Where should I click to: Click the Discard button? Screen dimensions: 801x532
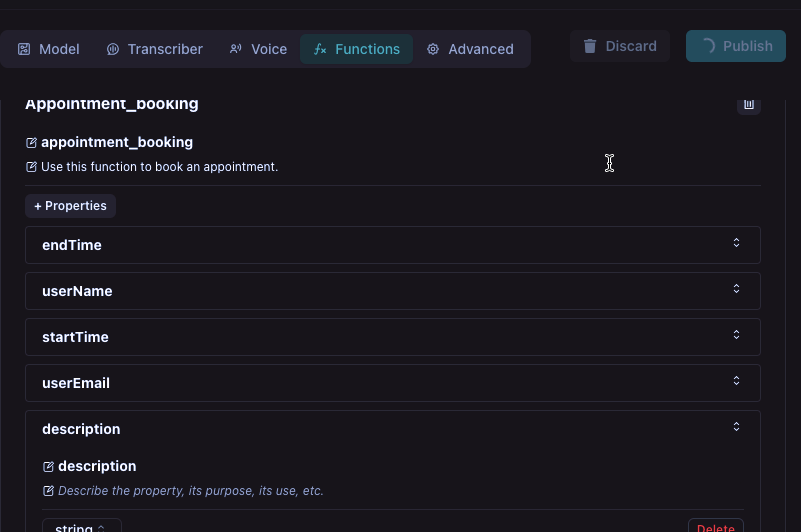620,46
